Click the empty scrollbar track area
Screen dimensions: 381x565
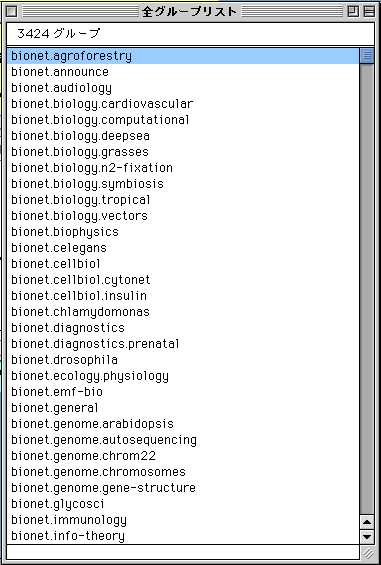367,288
